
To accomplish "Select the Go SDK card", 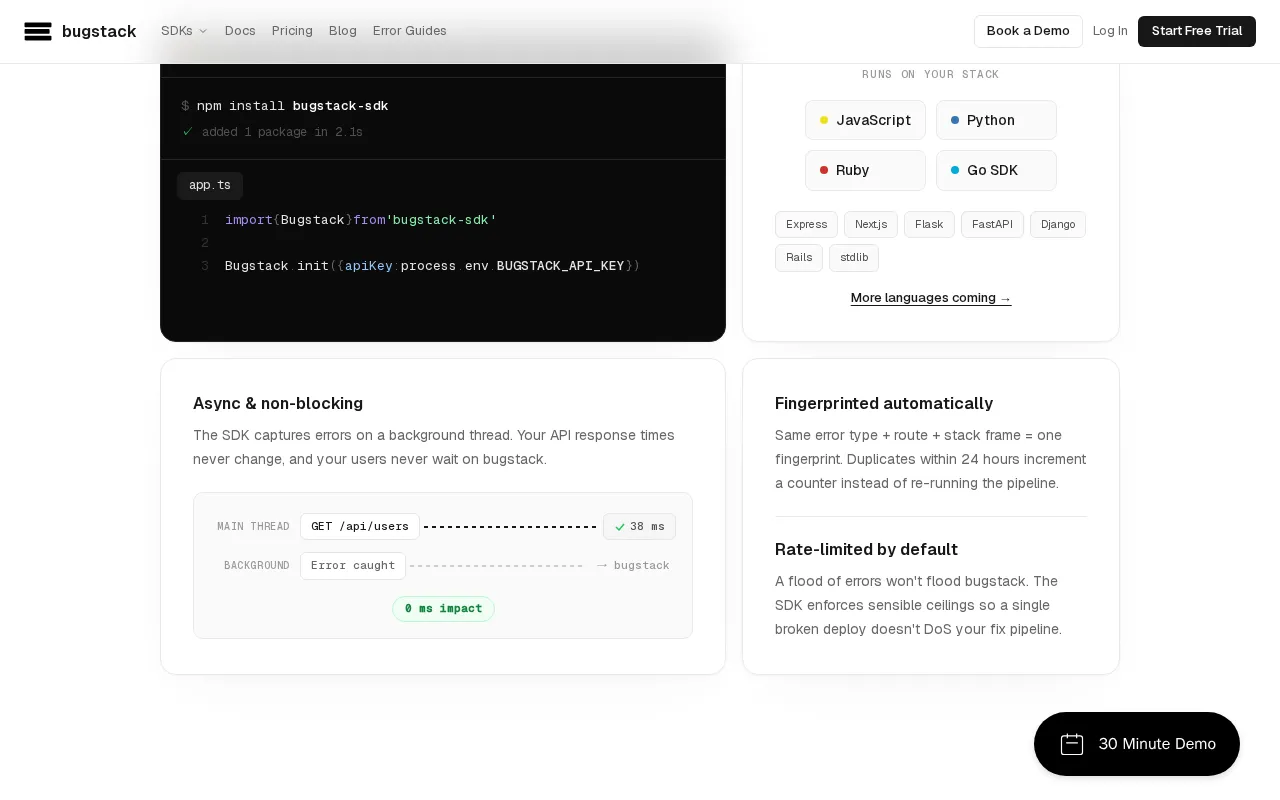I will click(996, 170).
